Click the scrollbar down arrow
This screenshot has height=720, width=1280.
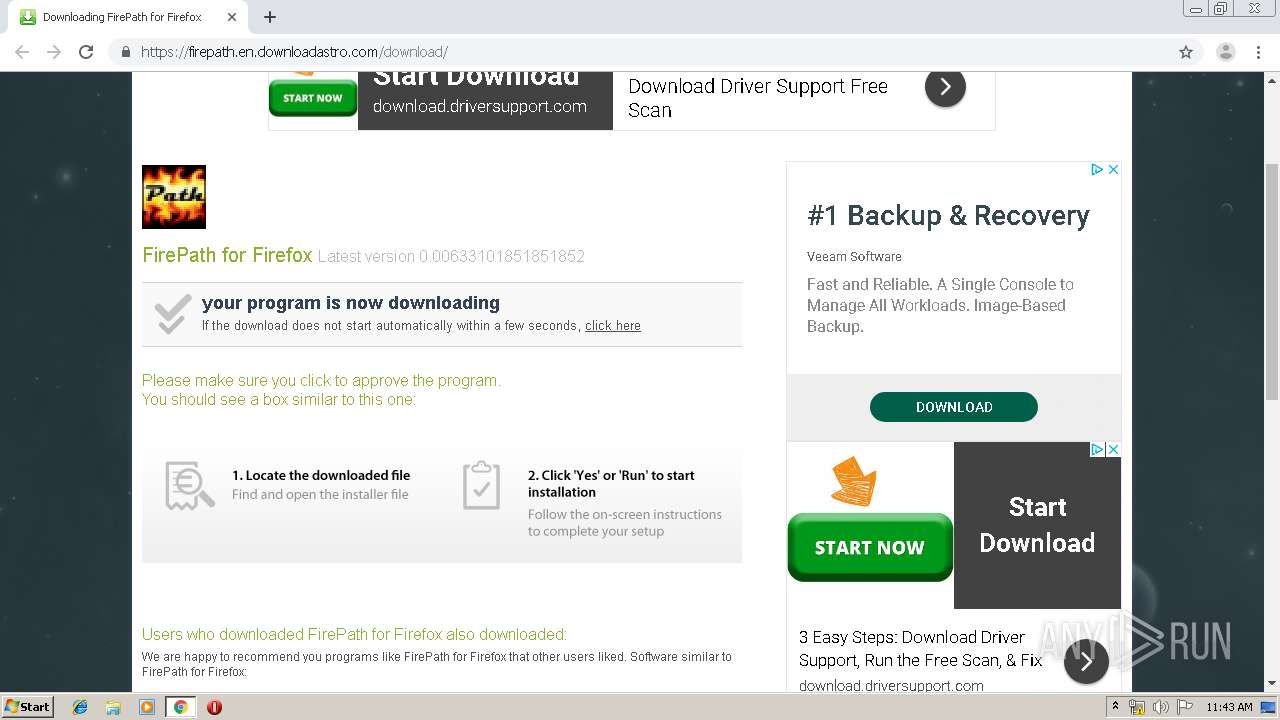1271,684
